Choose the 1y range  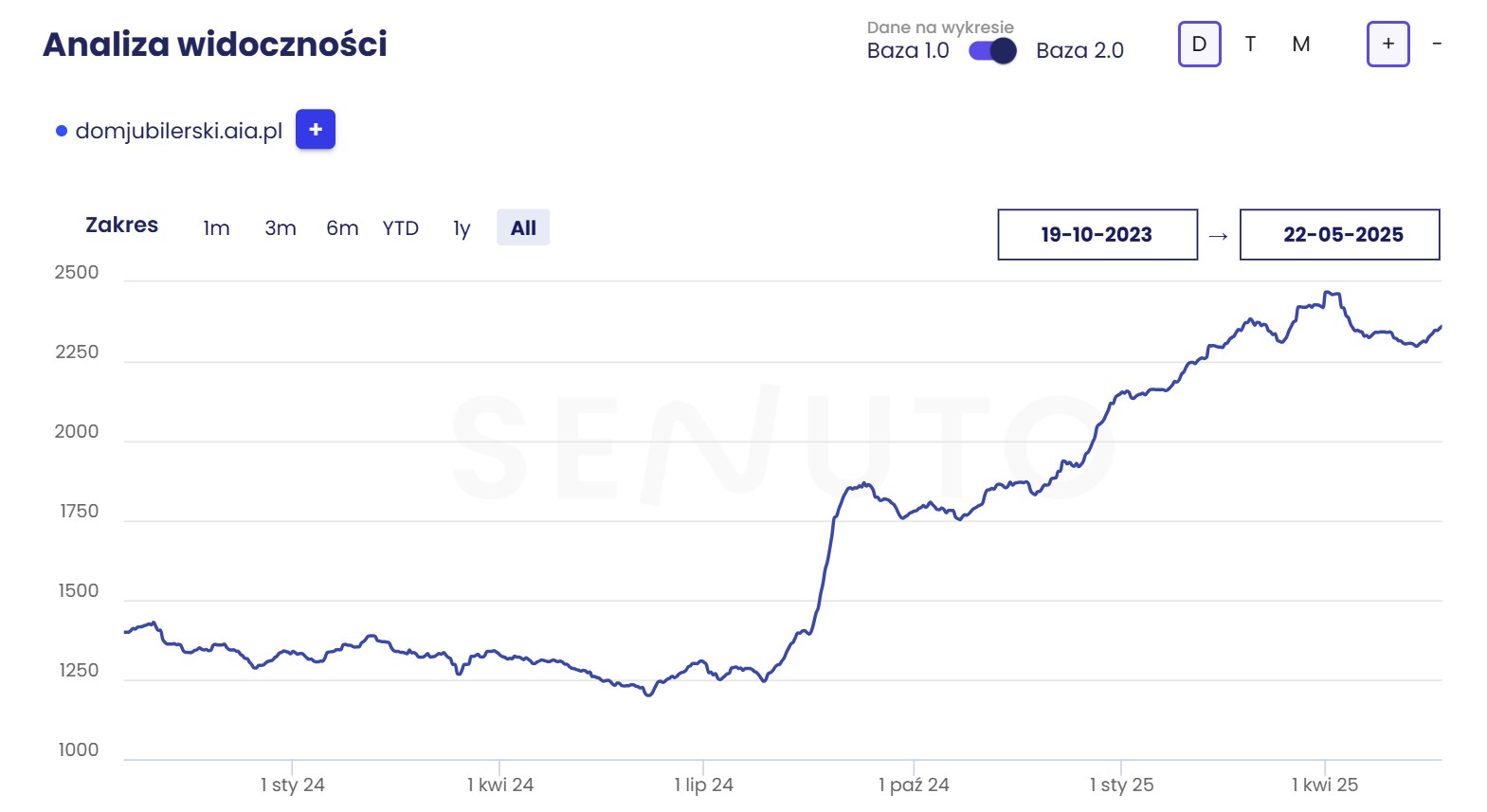462,228
